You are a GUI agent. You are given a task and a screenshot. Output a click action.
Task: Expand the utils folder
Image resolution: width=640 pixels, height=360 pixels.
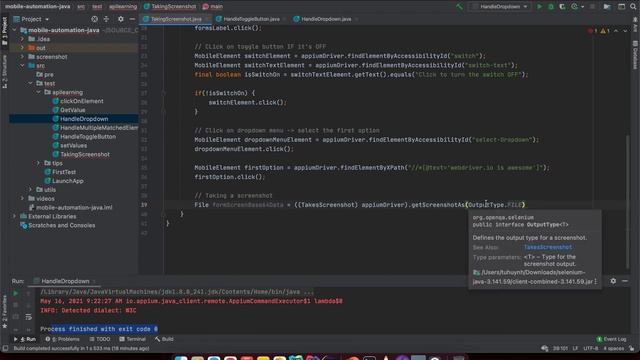(31, 189)
